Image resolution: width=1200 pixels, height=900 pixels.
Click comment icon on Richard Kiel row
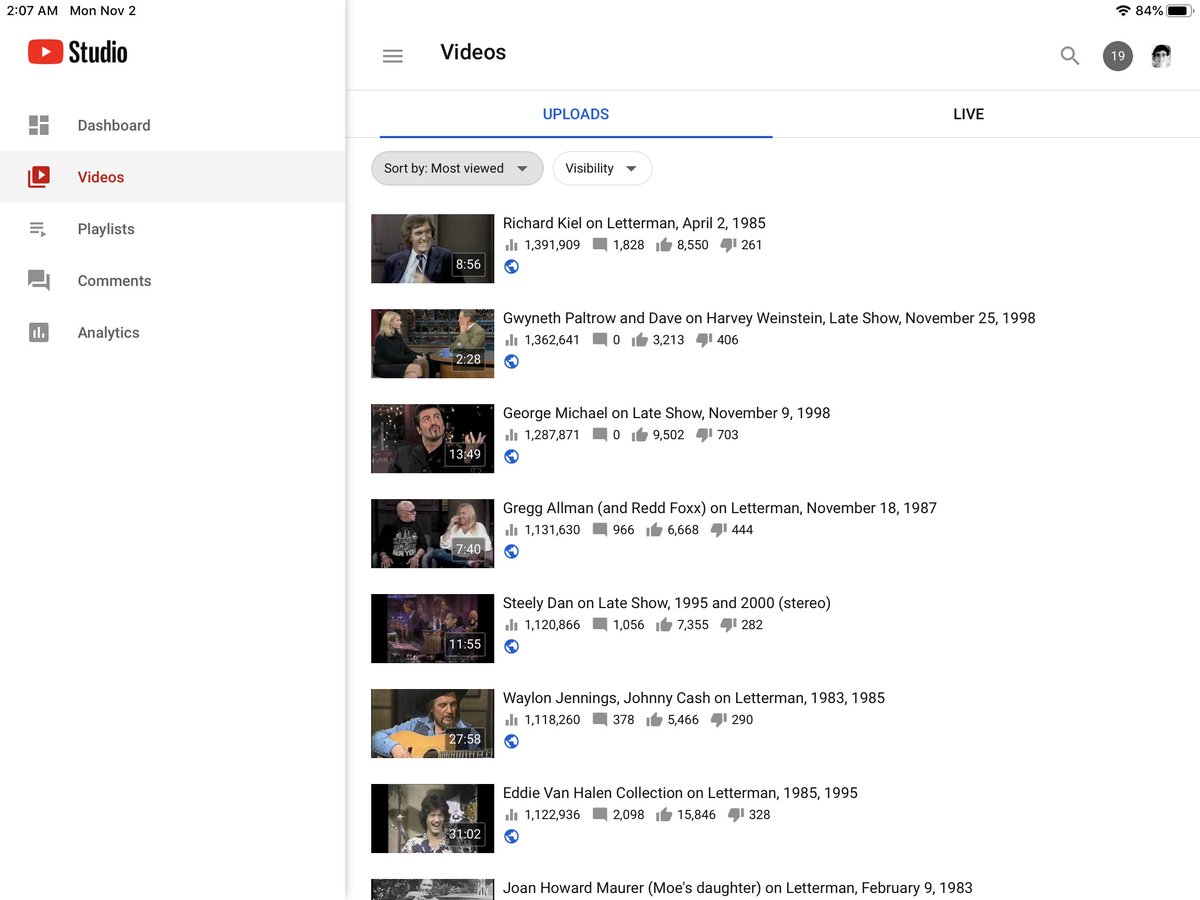click(600, 245)
